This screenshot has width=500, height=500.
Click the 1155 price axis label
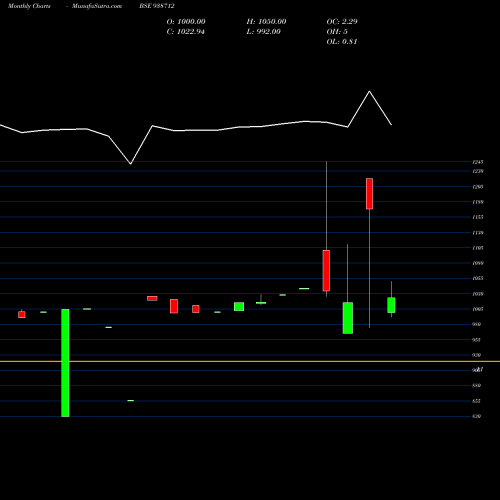pos(478,217)
